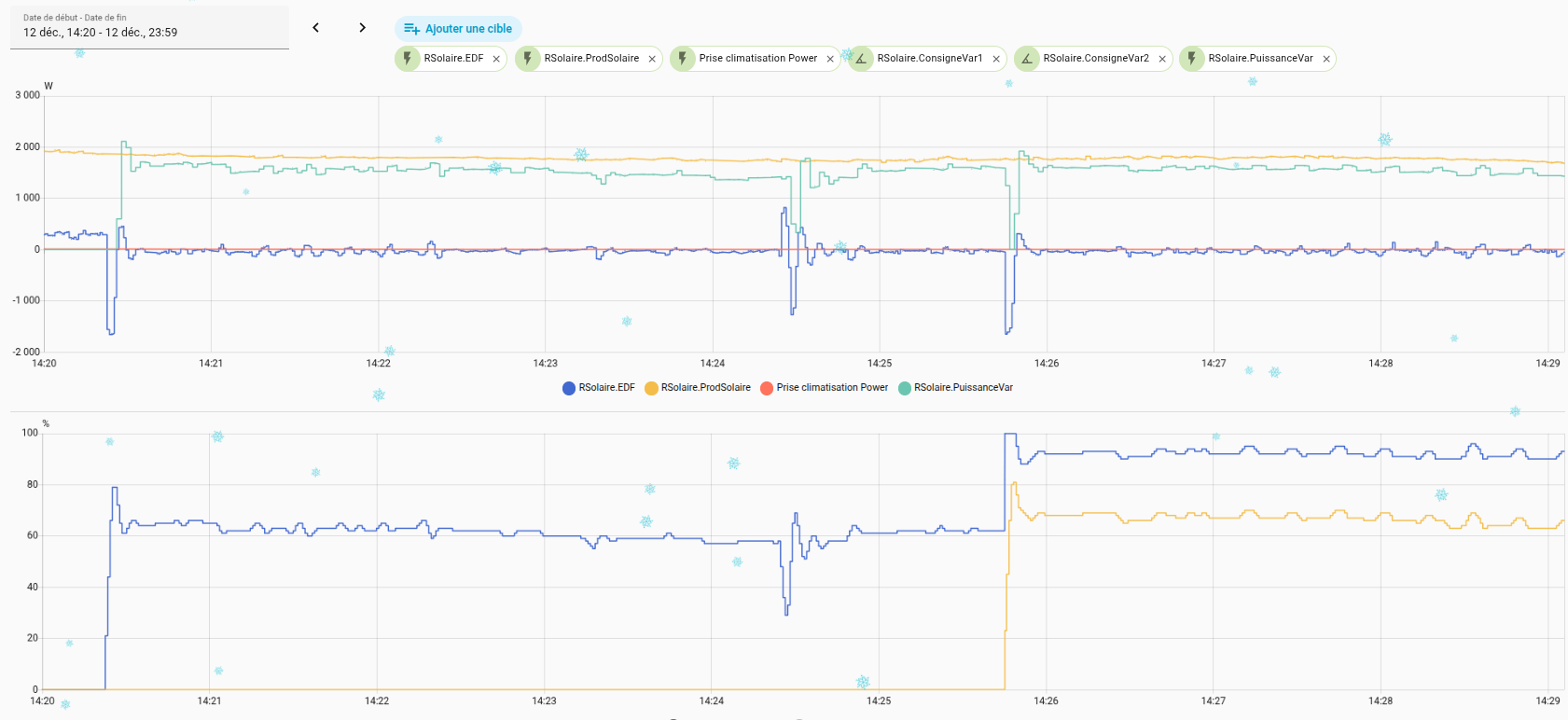1568x720 pixels.
Task: Click Ajouter une cible button
Action: [x=458, y=29]
